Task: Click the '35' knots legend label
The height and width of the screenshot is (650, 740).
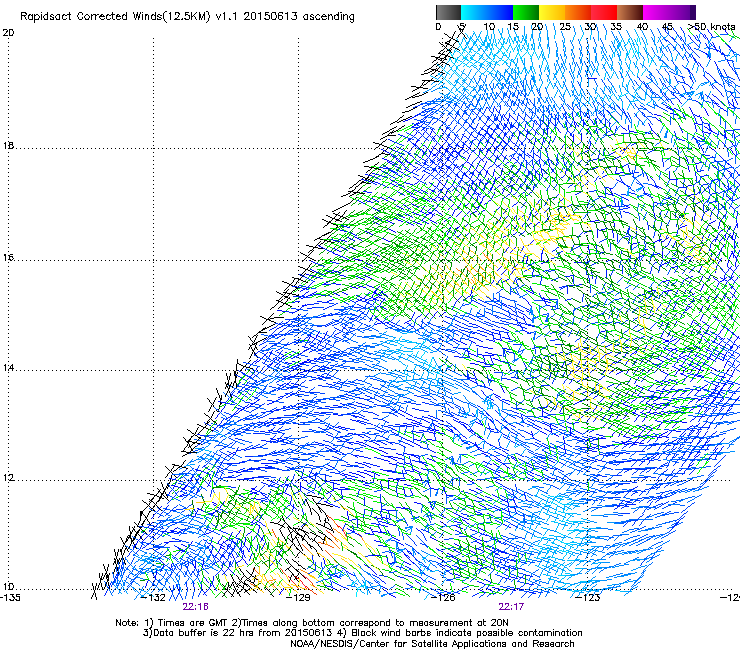Action: pyautogui.click(x=616, y=27)
